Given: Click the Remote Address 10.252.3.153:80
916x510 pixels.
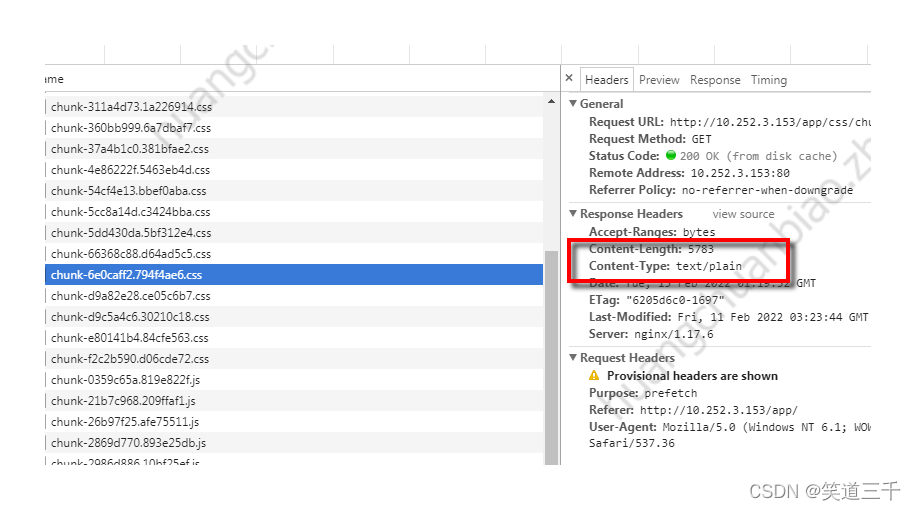Looking at the screenshot, I should [740, 173].
